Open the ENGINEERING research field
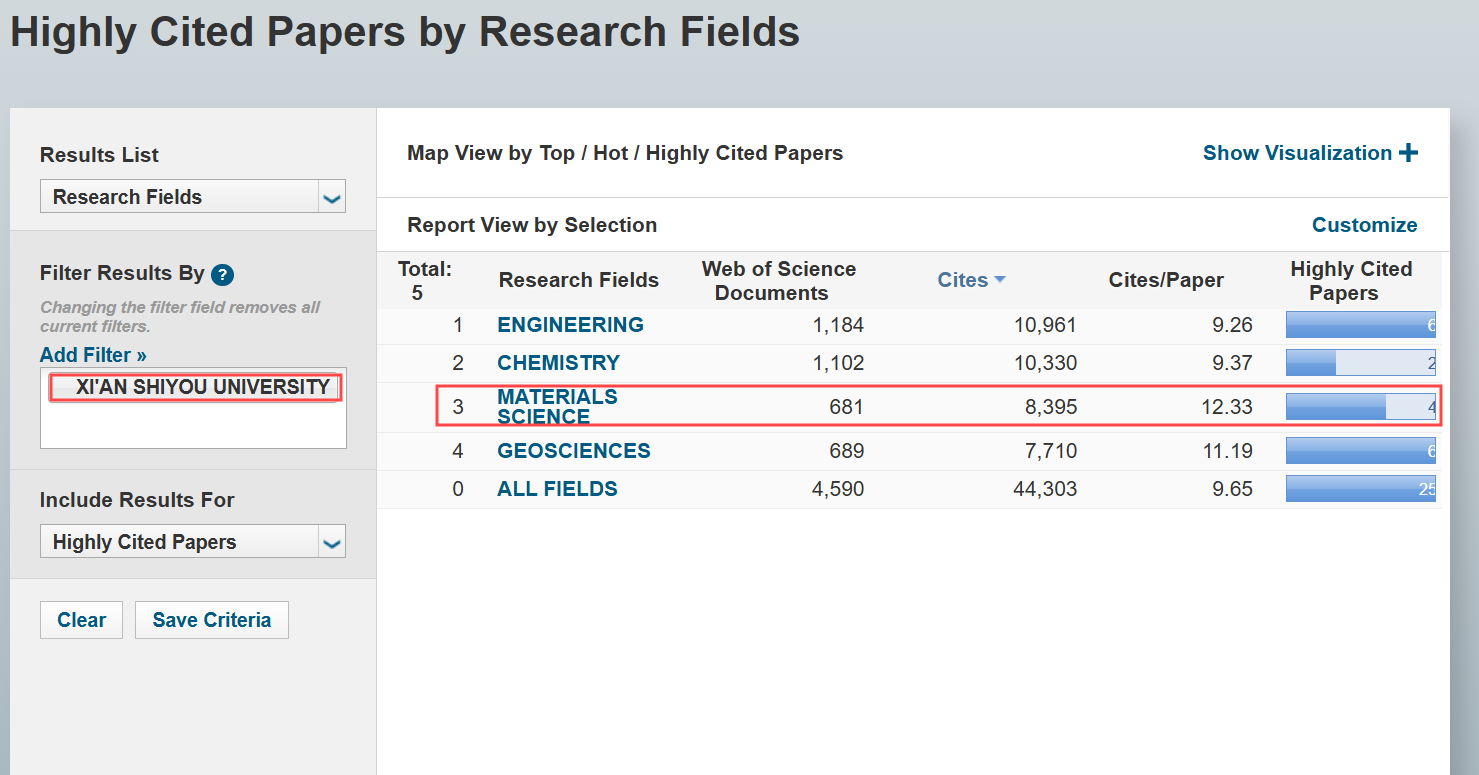The image size is (1479, 775). point(570,324)
